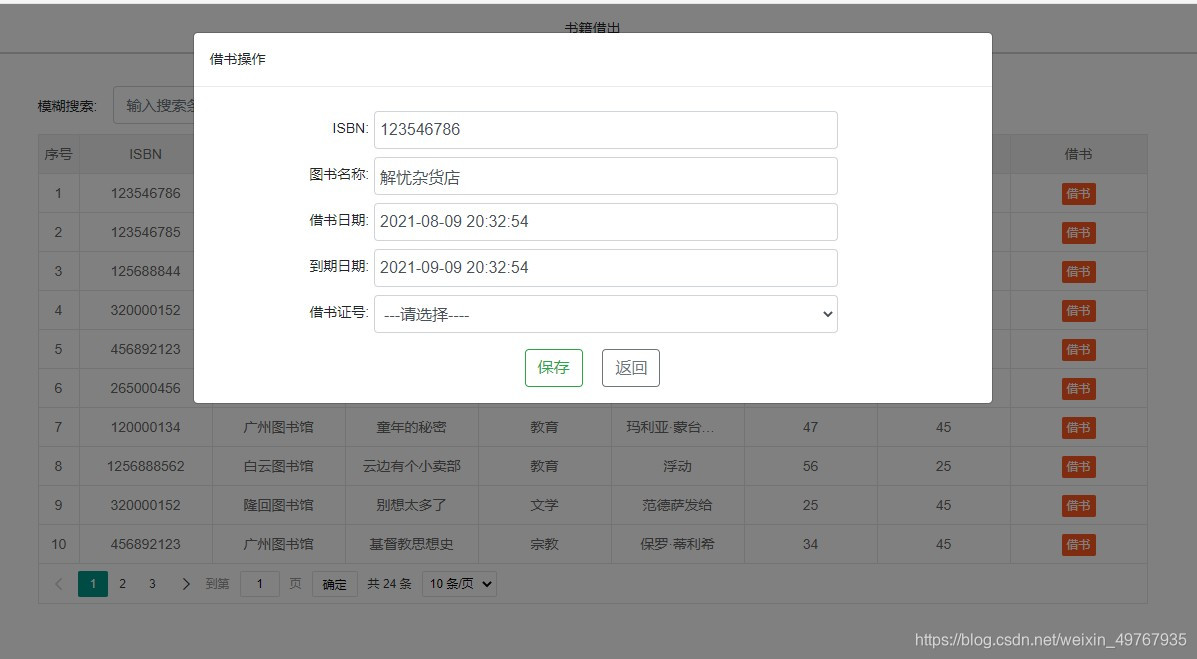Click the 到期日期 field

[605, 268]
